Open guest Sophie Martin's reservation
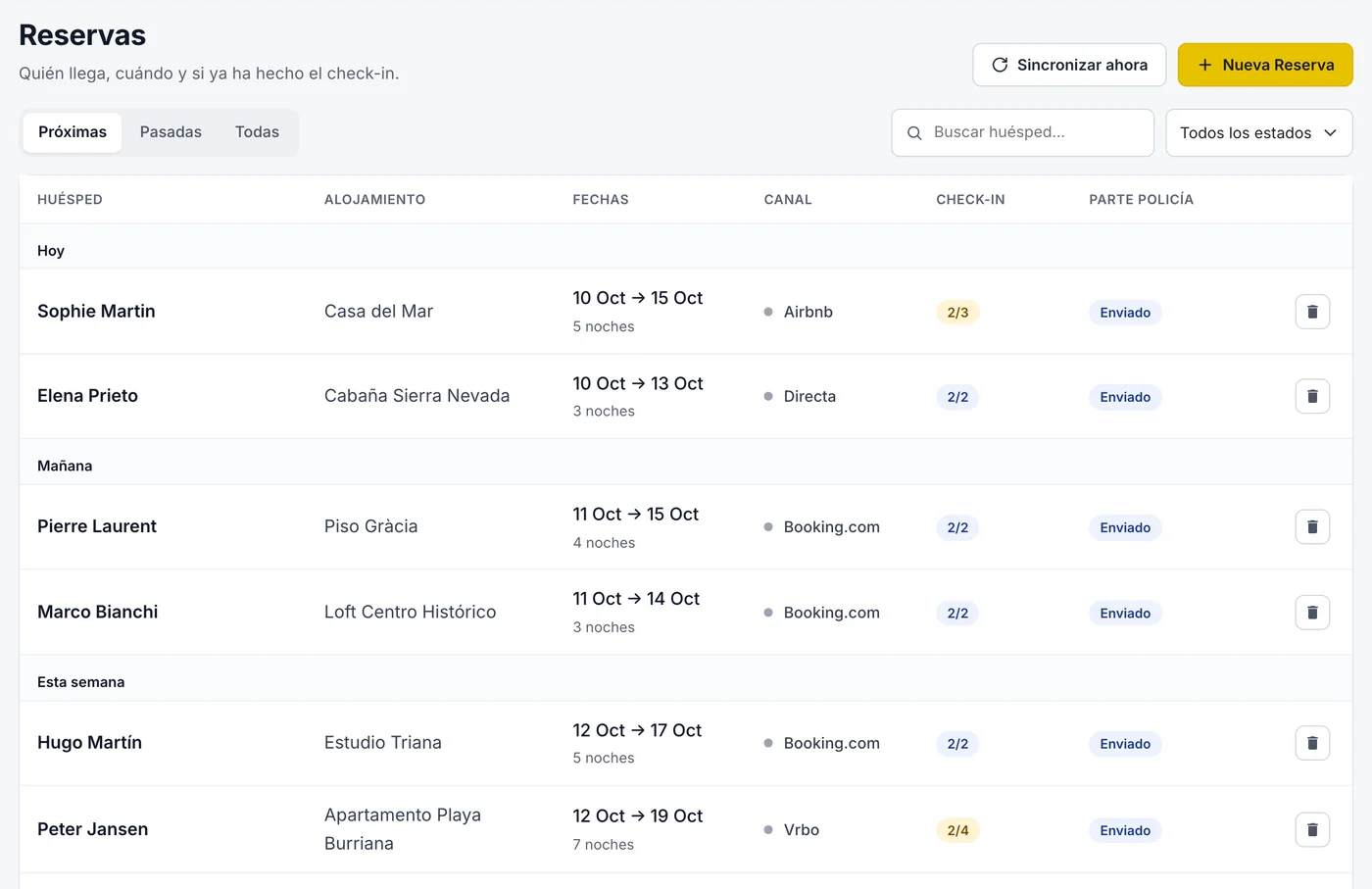Image resolution: width=1372 pixels, height=889 pixels. point(96,311)
